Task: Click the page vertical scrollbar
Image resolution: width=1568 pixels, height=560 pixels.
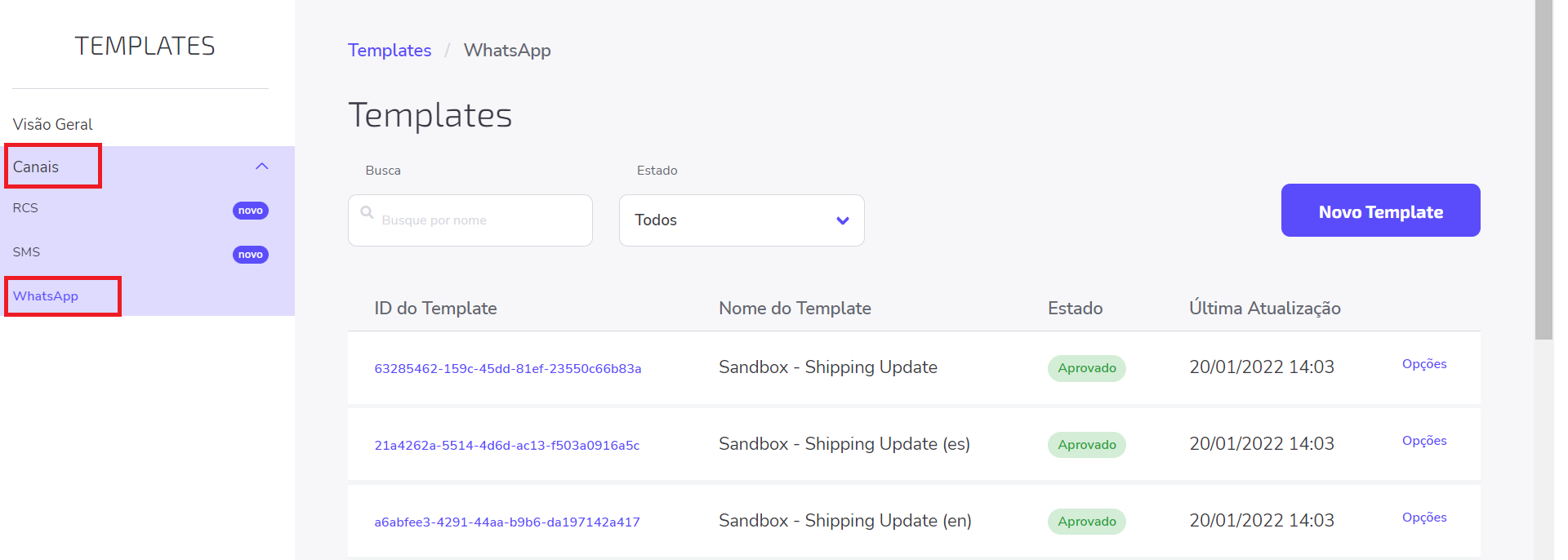Action: coord(1543,170)
